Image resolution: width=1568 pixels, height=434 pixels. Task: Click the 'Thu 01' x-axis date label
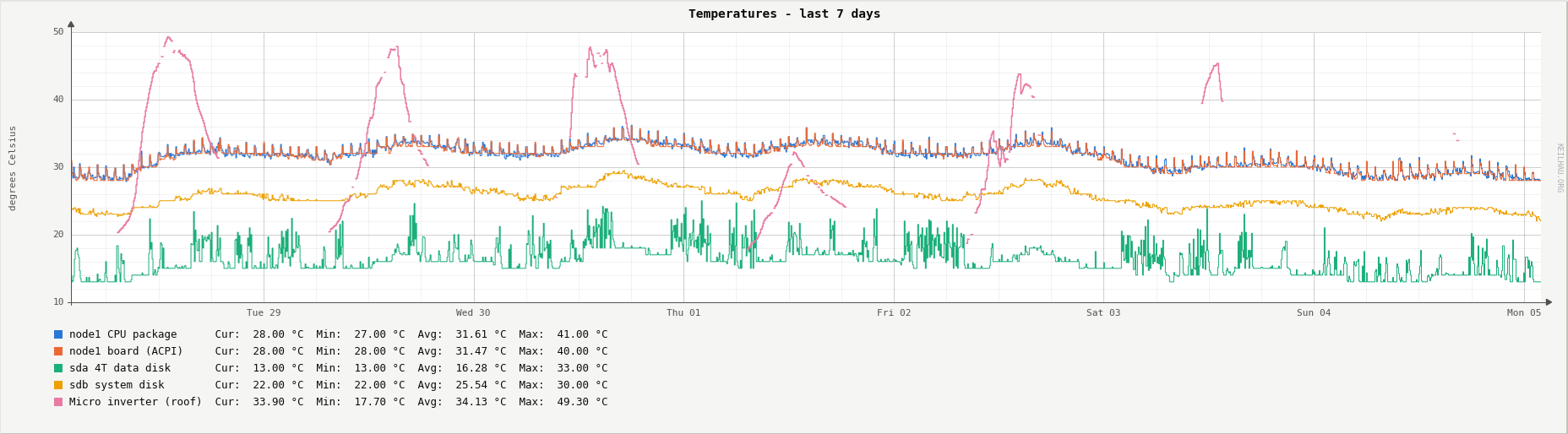click(683, 312)
